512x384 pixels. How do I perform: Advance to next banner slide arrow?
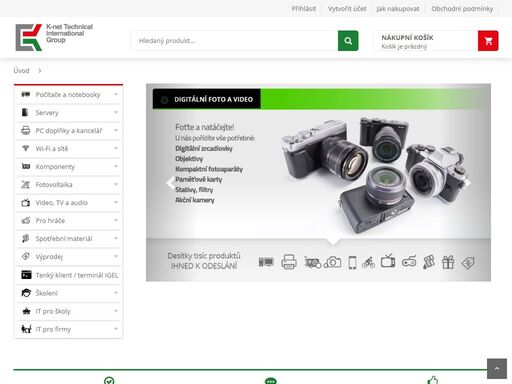(x=467, y=183)
